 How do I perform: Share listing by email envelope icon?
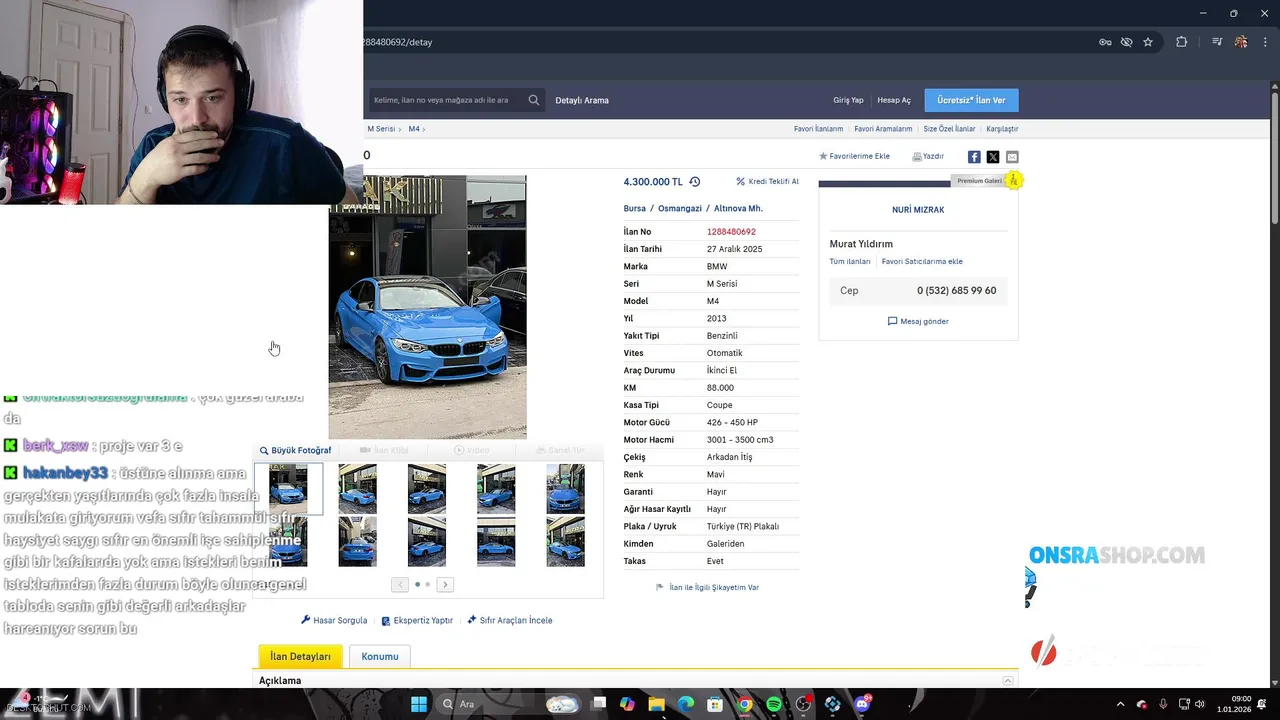click(1012, 157)
